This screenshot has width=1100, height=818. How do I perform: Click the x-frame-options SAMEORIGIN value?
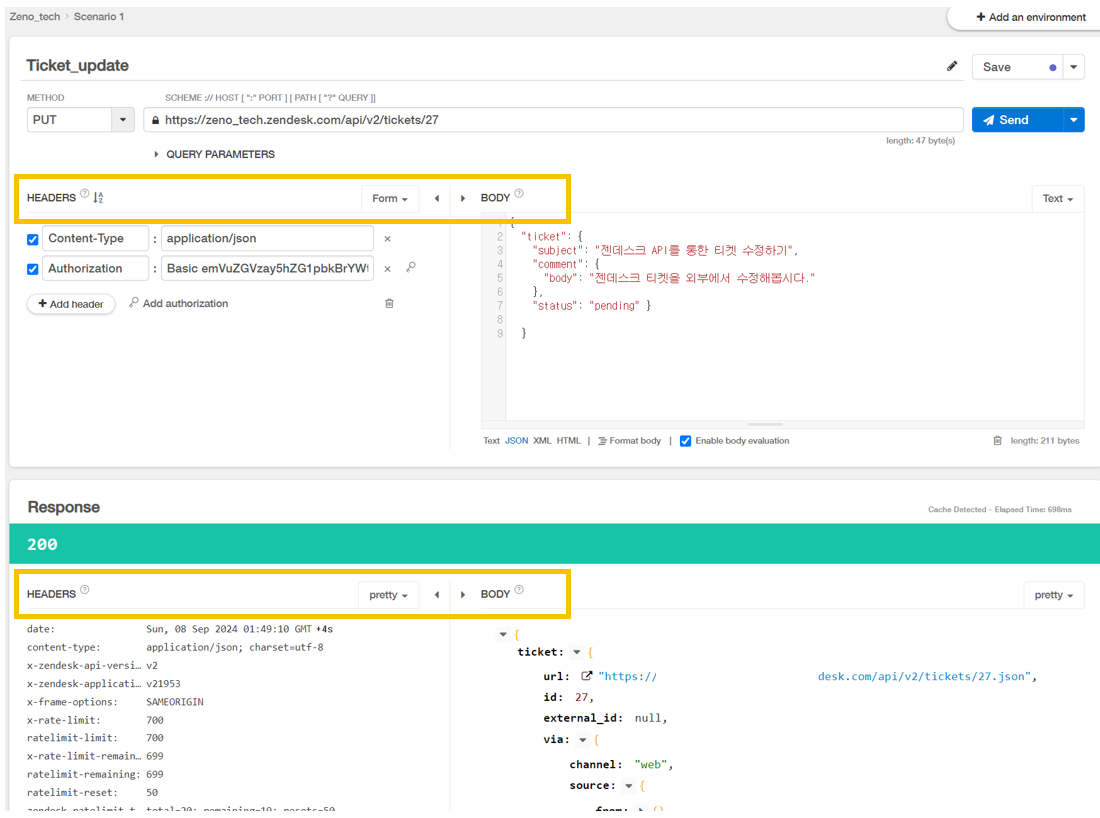(x=175, y=702)
